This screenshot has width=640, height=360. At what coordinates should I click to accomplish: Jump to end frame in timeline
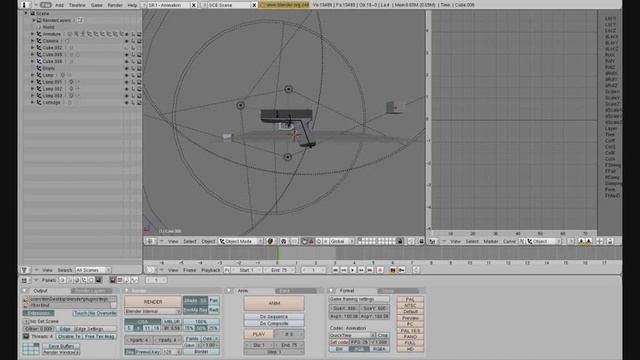pyautogui.click(x=370, y=270)
